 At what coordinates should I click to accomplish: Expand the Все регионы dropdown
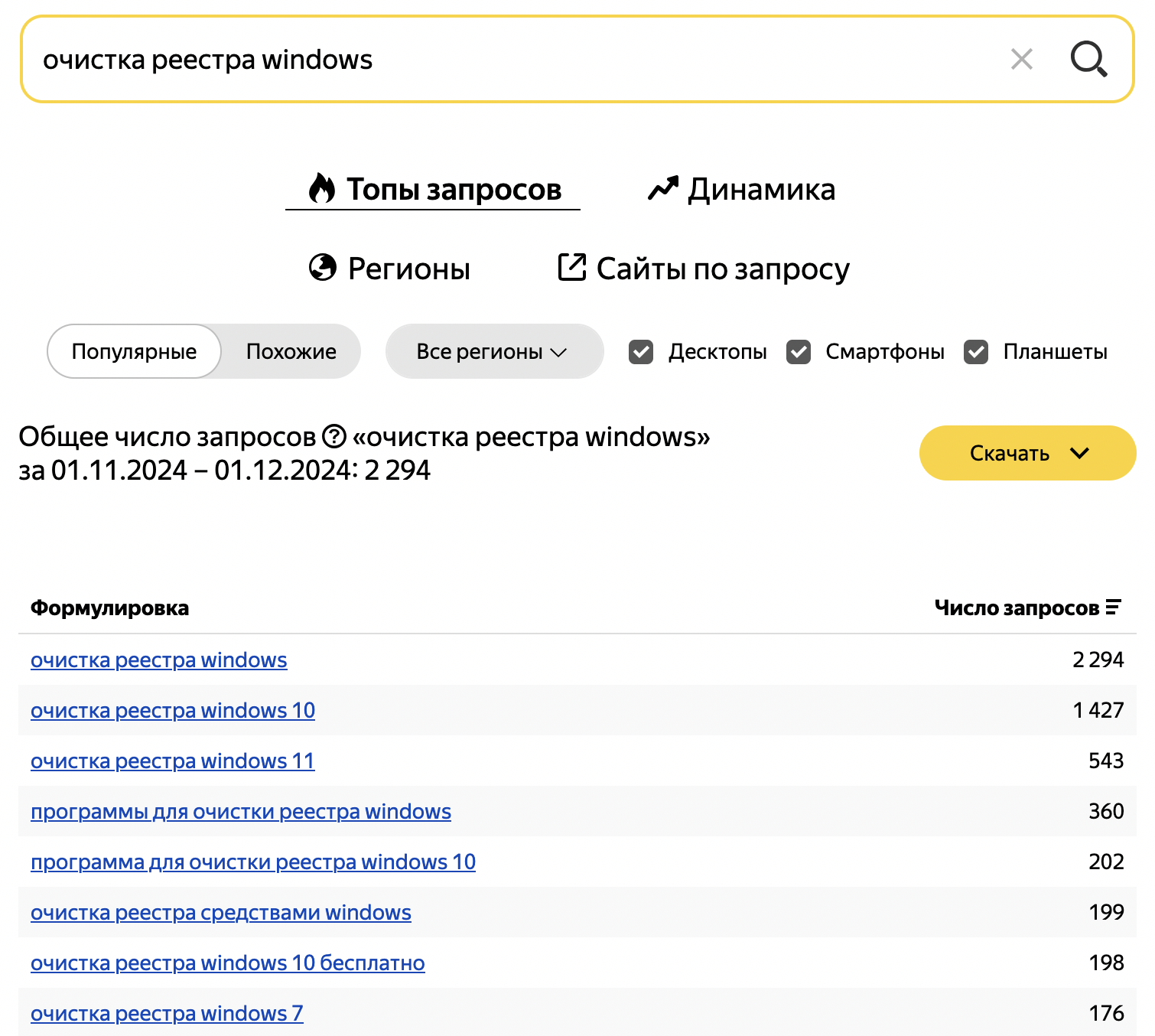494,351
